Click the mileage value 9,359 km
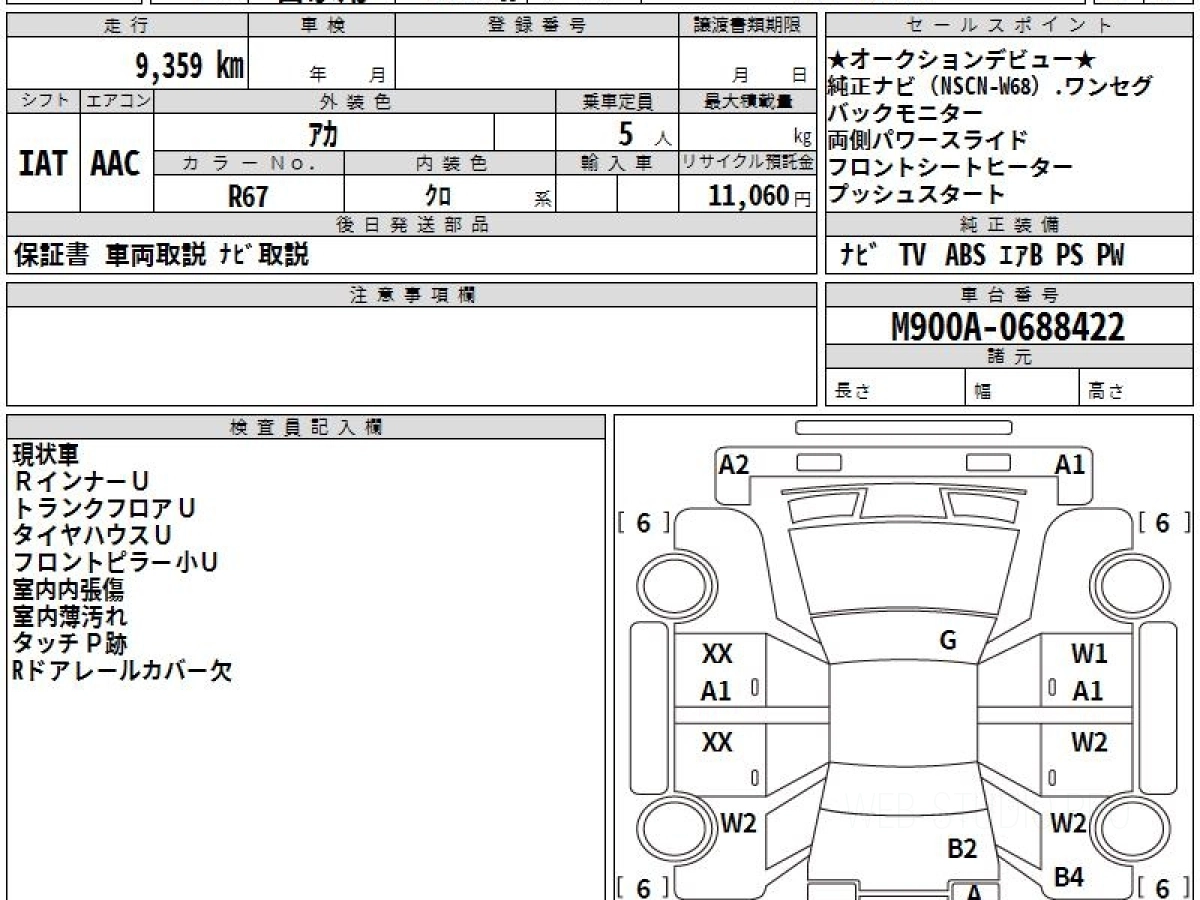Image resolution: width=1200 pixels, height=900 pixels. click(x=190, y=66)
